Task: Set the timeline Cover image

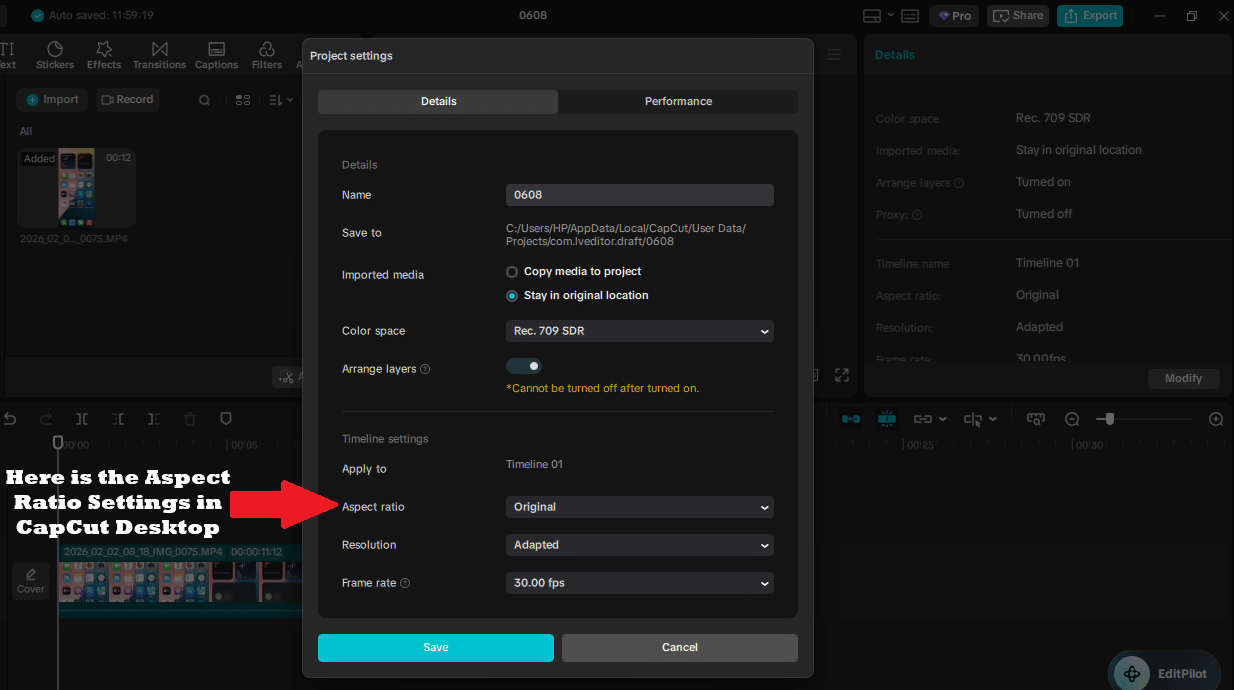Action: pos(31,581)
